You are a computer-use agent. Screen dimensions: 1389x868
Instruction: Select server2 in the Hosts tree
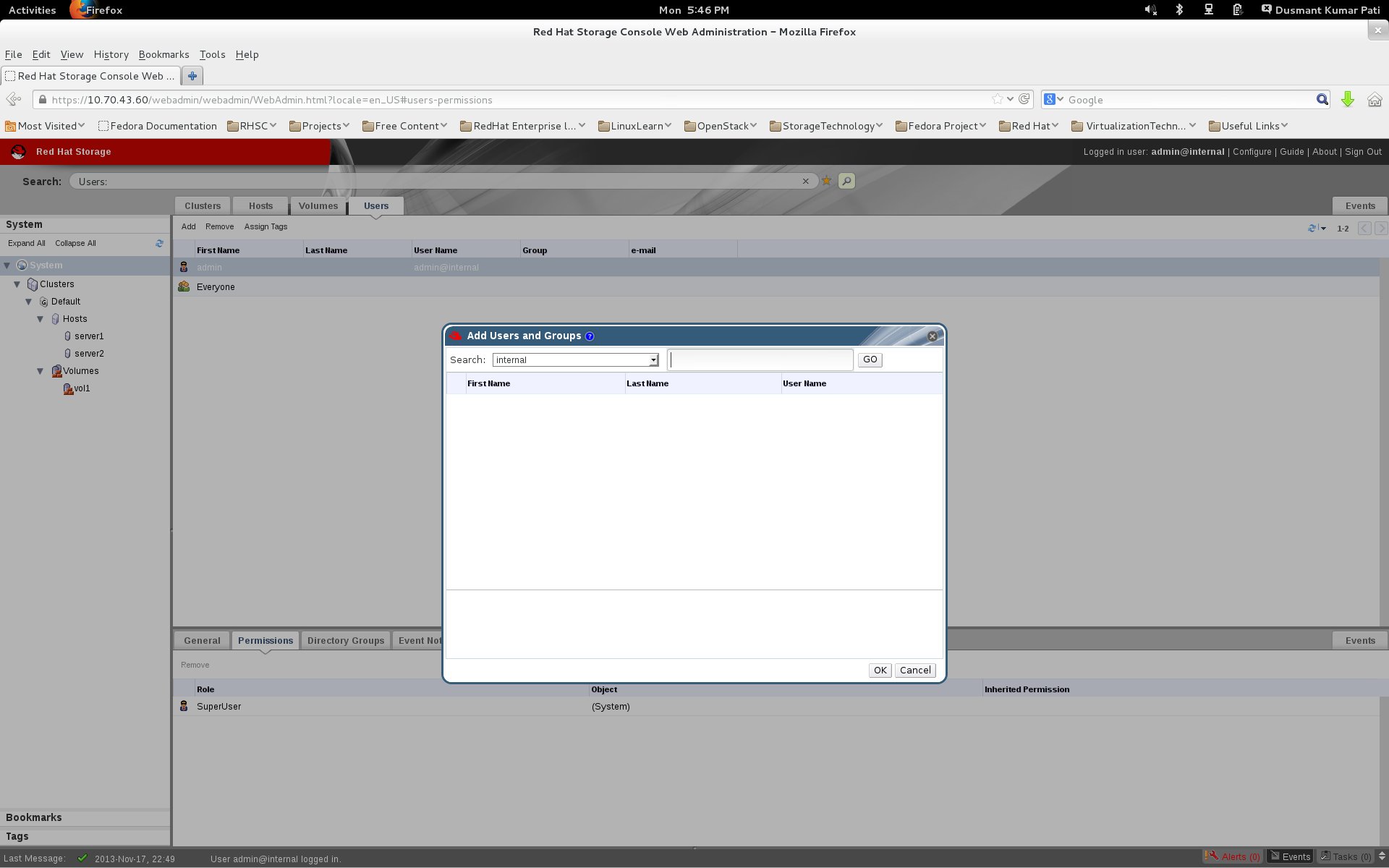tap(88, 354)
